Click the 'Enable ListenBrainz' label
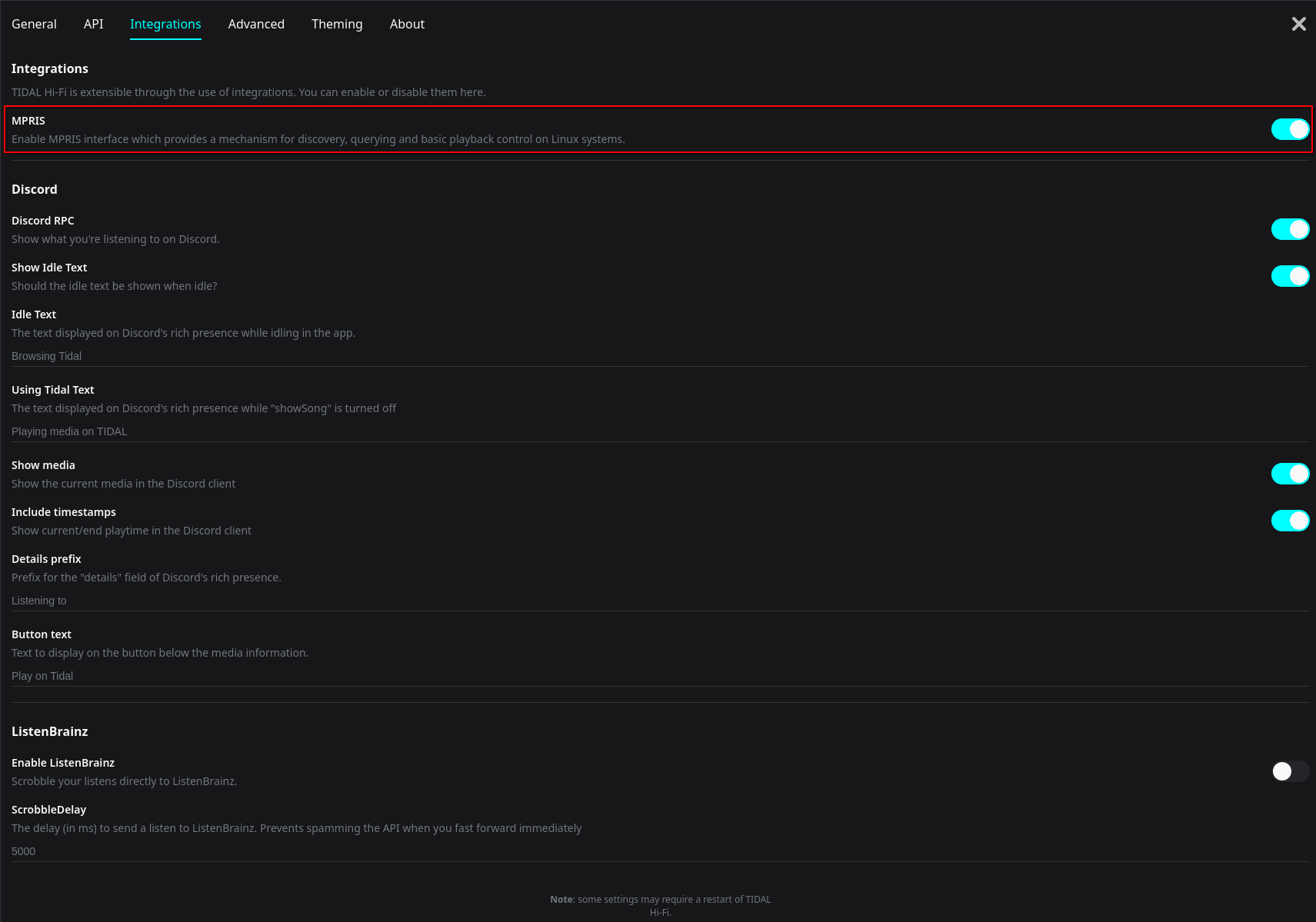This screenshot has height=922, width=1316. coord(63,763)
